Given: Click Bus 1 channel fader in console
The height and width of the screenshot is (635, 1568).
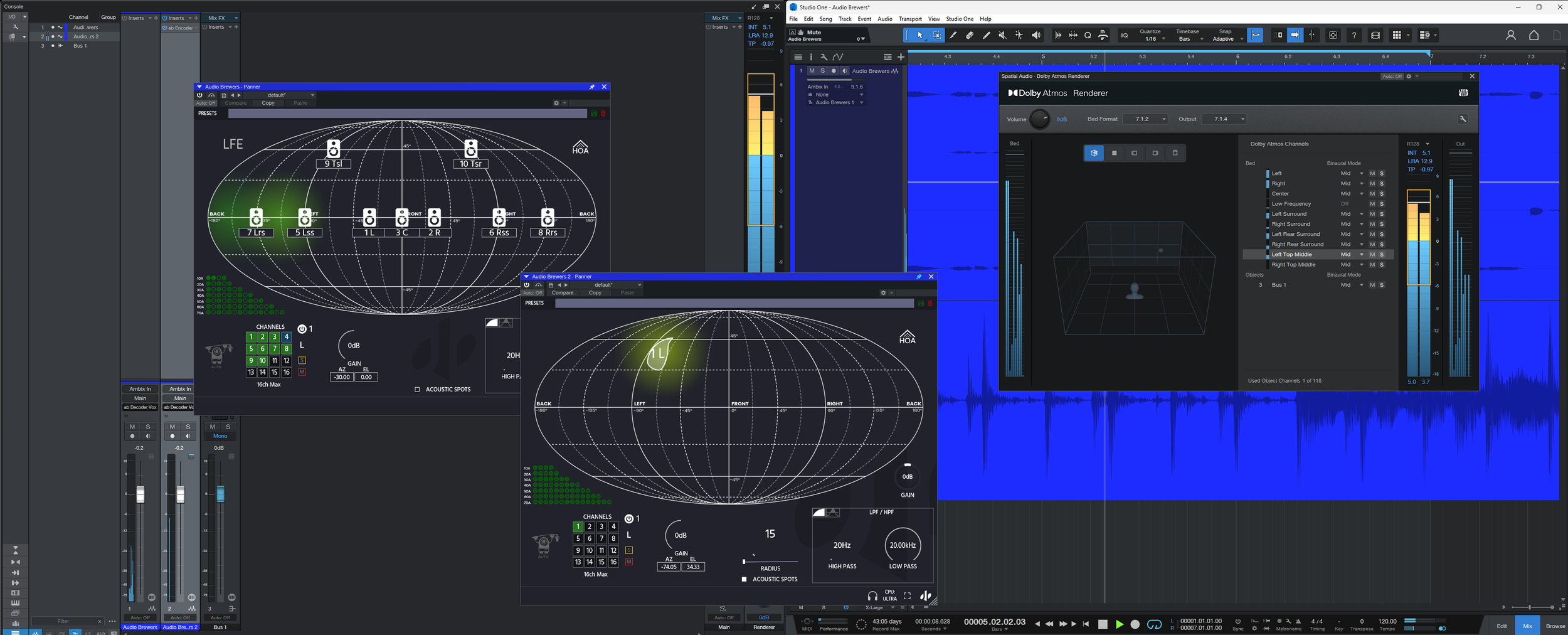Looking at the screenshot, I should (220, 494).
